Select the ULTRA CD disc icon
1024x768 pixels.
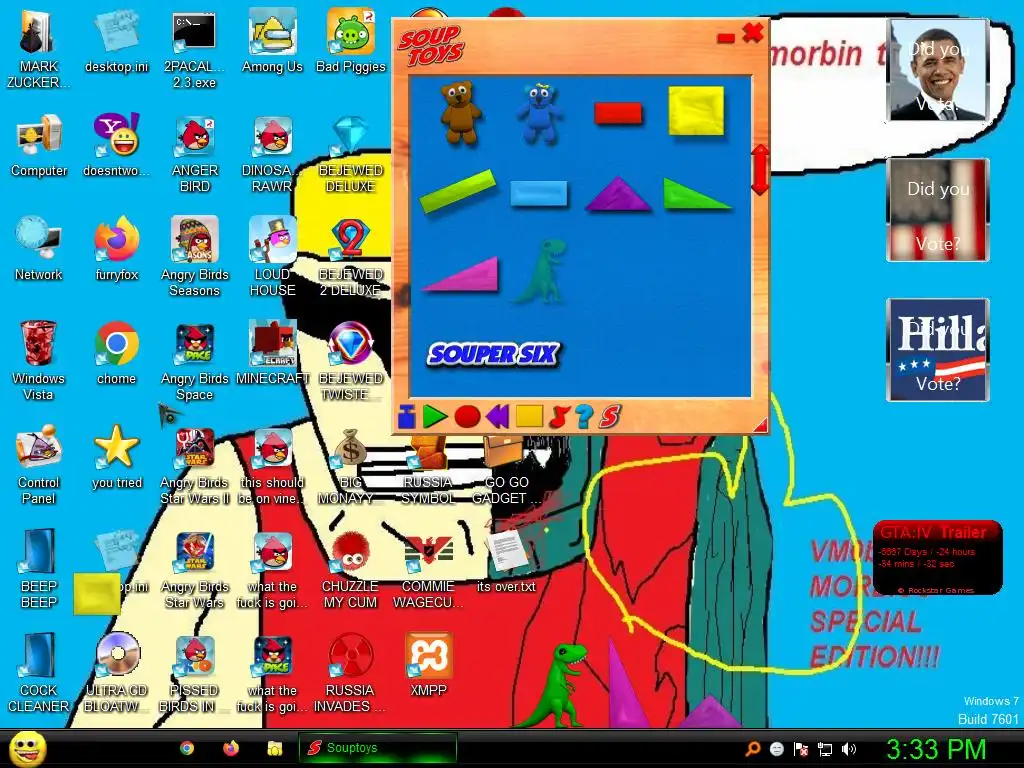(x=116, y=673)
